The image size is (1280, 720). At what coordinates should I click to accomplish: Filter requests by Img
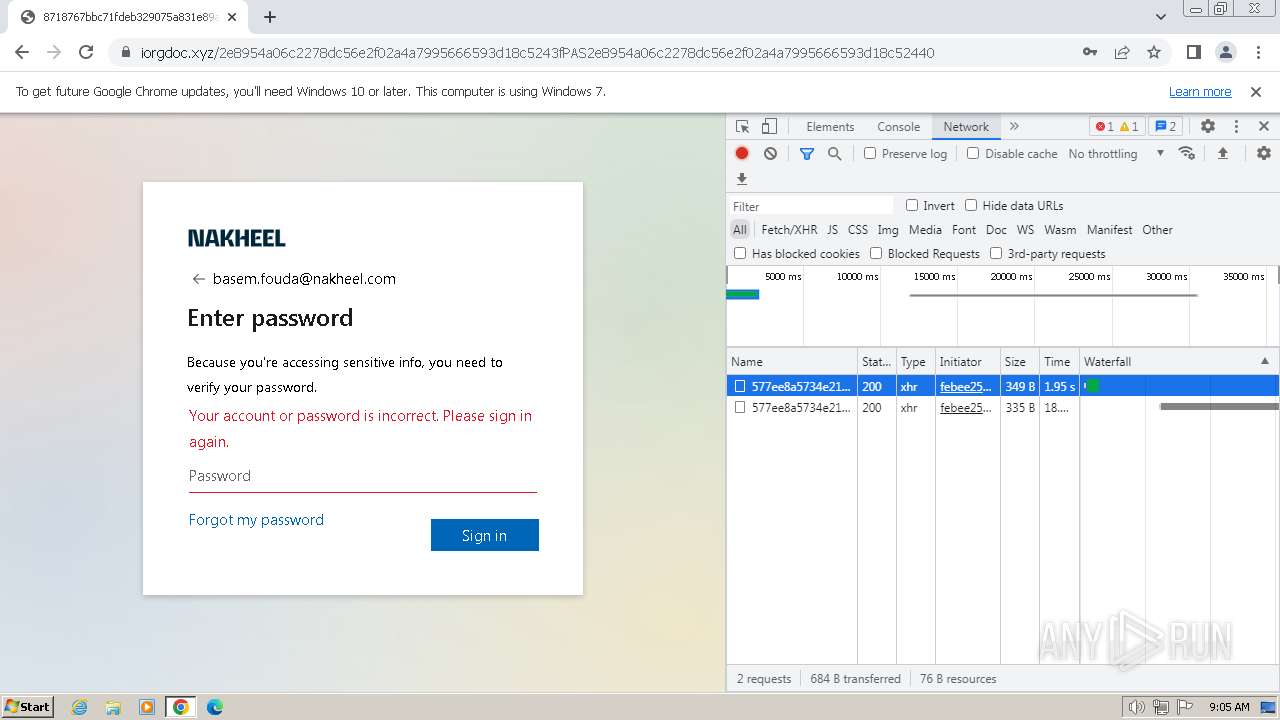coord(888,229)
